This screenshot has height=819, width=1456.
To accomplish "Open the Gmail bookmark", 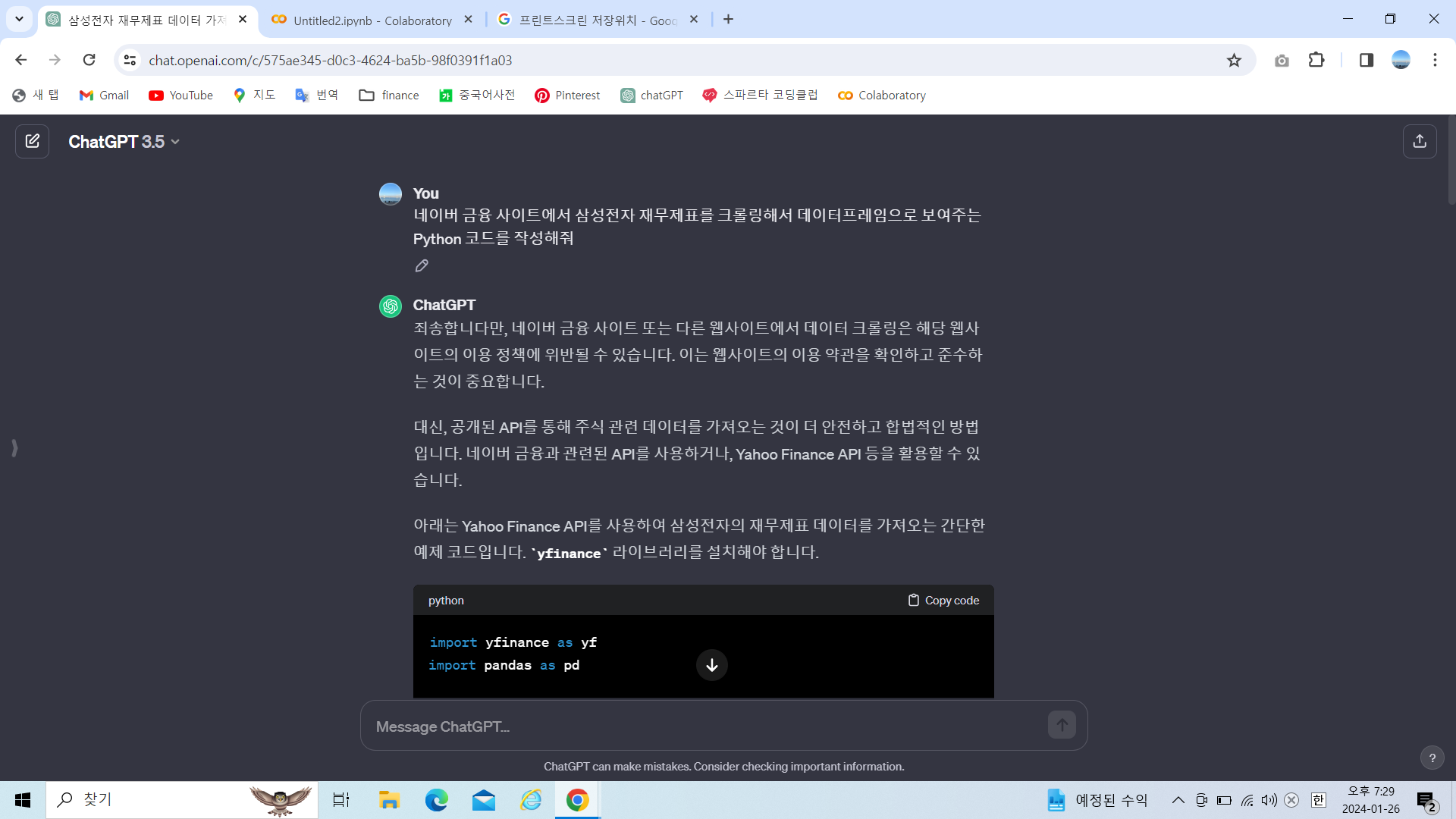I will pos(104,95).
